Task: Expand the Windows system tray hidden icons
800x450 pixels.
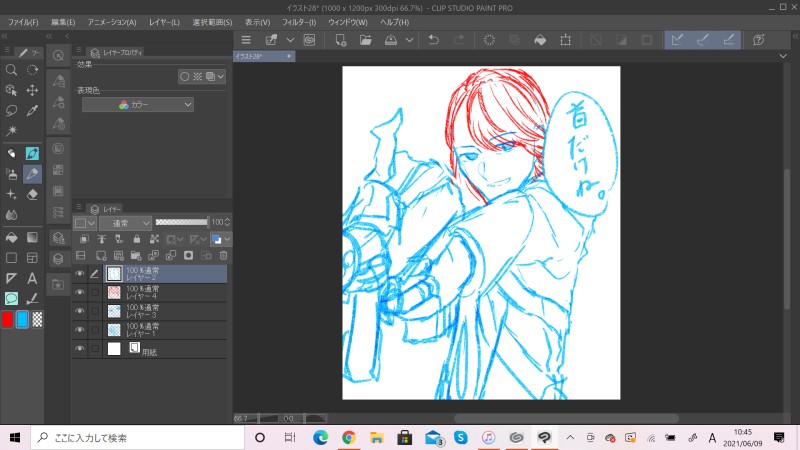Action: click(x=569, y=438)
